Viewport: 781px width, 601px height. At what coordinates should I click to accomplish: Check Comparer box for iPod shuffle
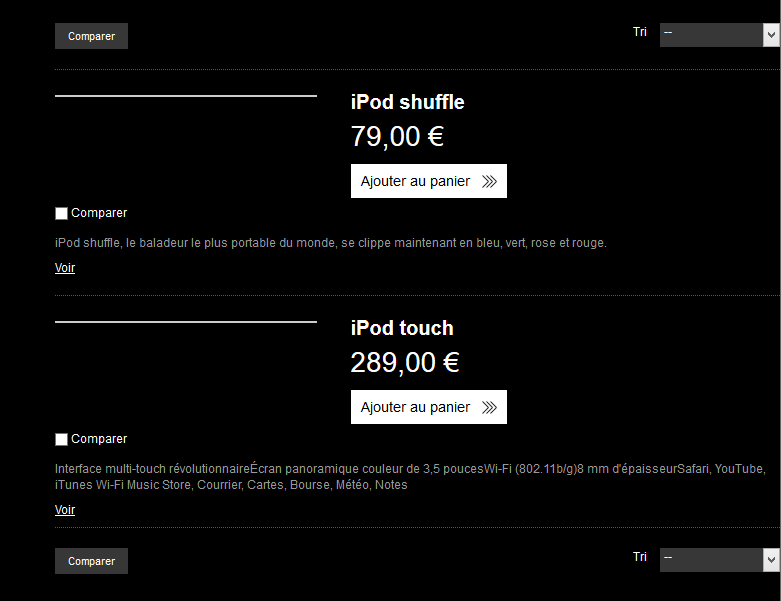click(61, 213)
